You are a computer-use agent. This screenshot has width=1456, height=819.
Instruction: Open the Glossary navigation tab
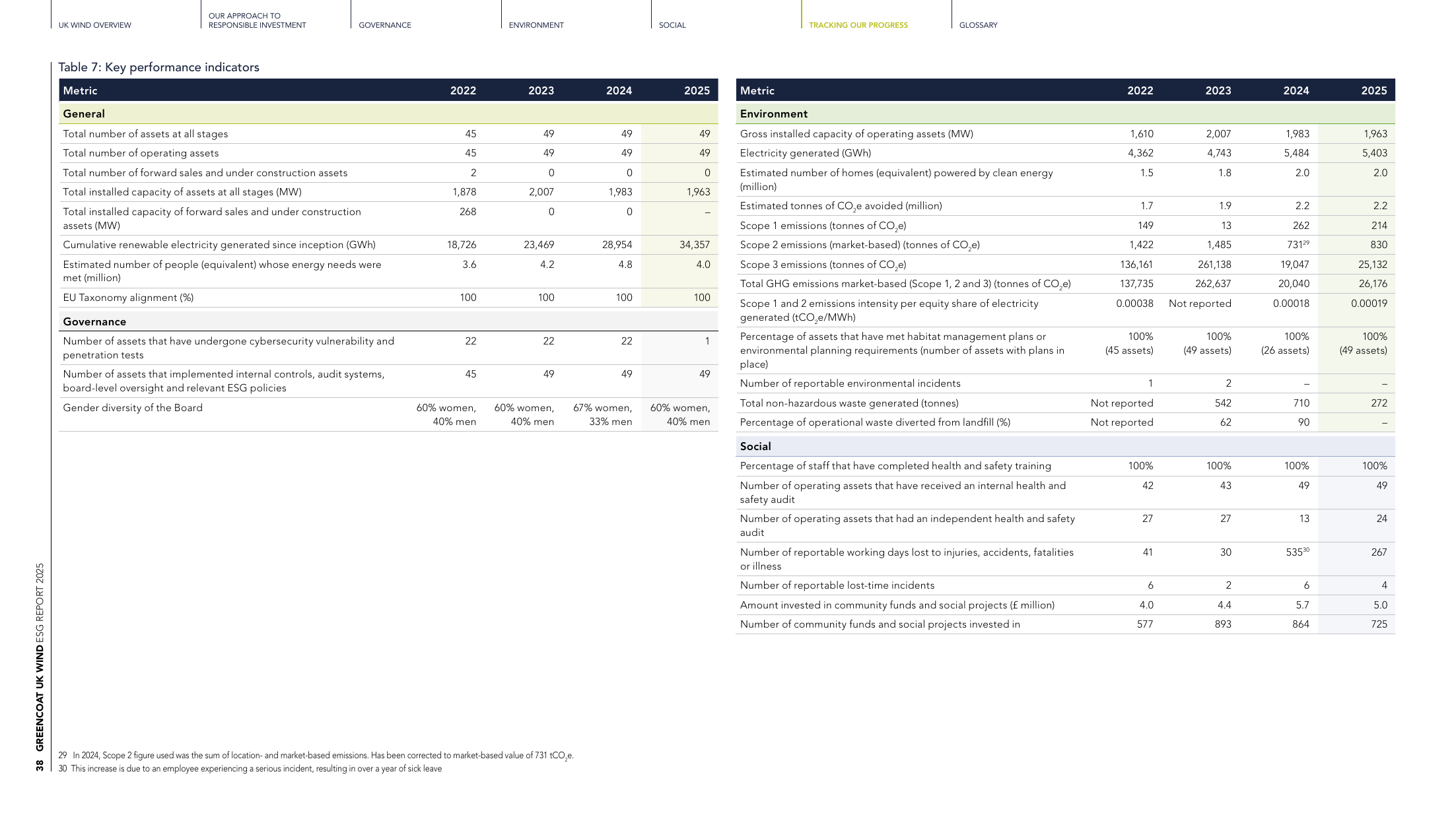tap(978, 25)
